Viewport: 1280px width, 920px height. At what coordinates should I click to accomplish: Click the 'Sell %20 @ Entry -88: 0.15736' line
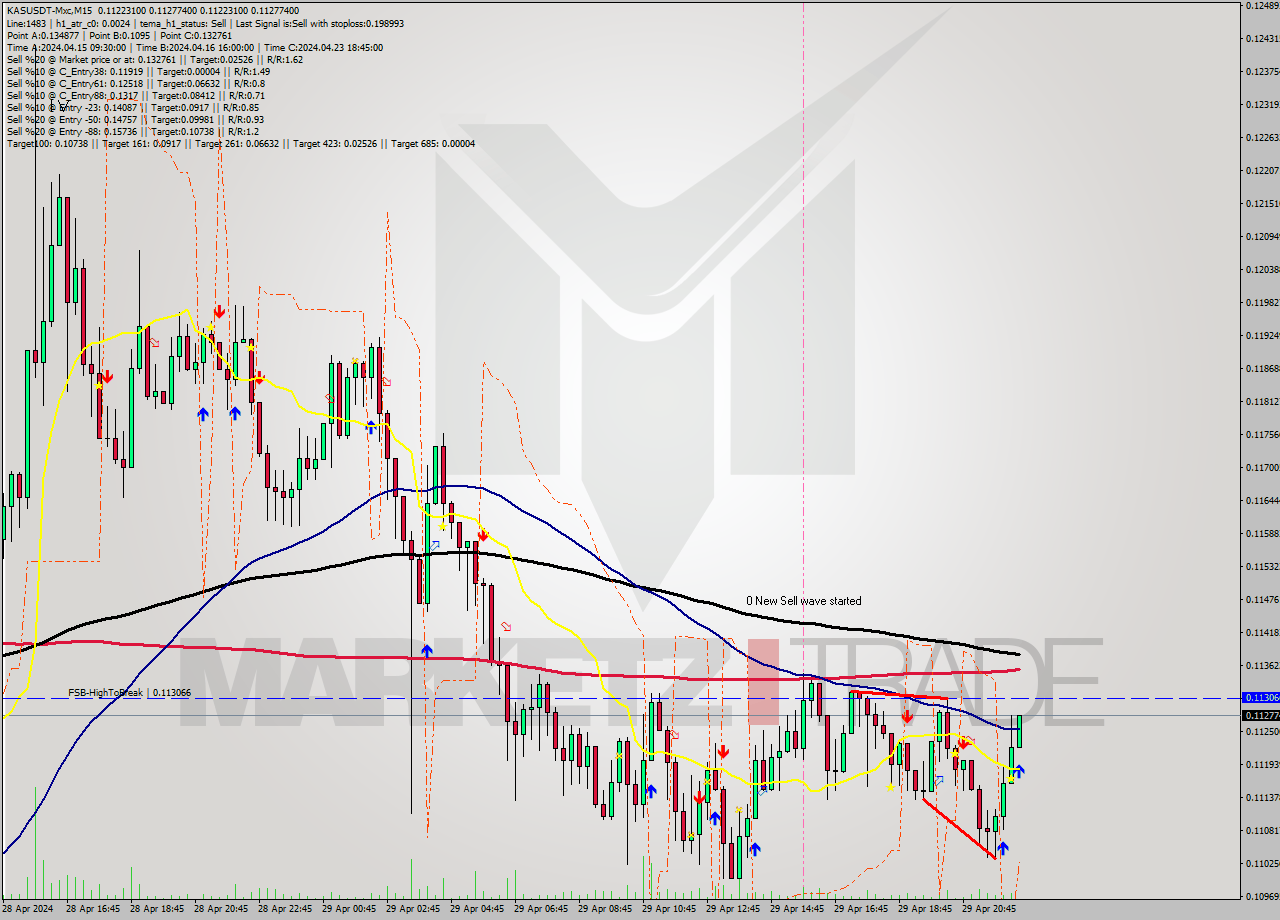132,130
